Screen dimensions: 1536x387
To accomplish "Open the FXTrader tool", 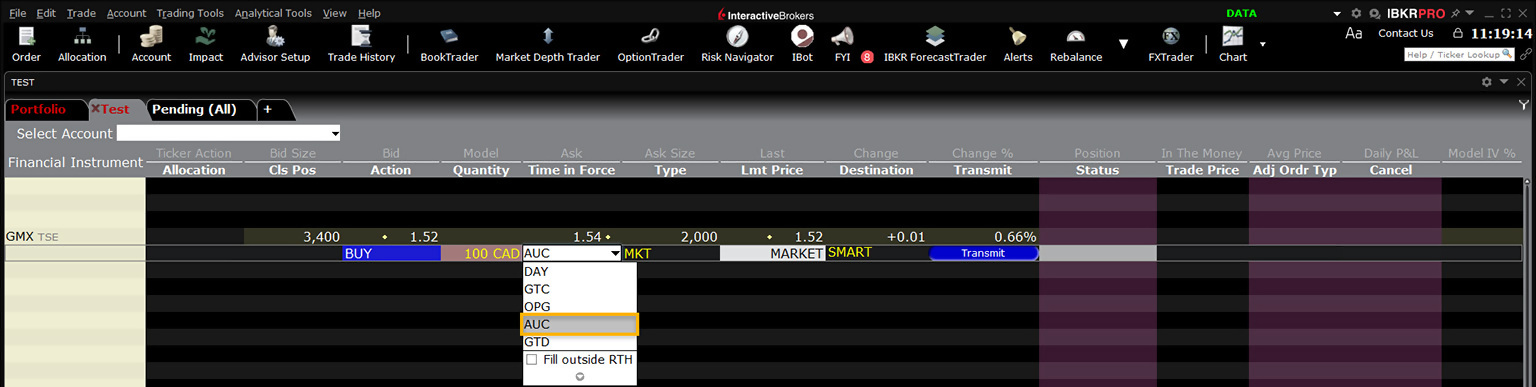I will 1170,45.
